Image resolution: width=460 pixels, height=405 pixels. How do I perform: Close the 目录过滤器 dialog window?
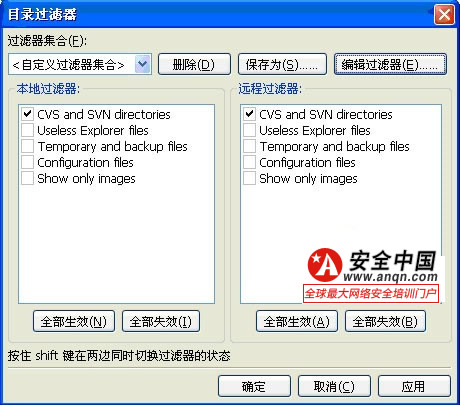(444, 14)
